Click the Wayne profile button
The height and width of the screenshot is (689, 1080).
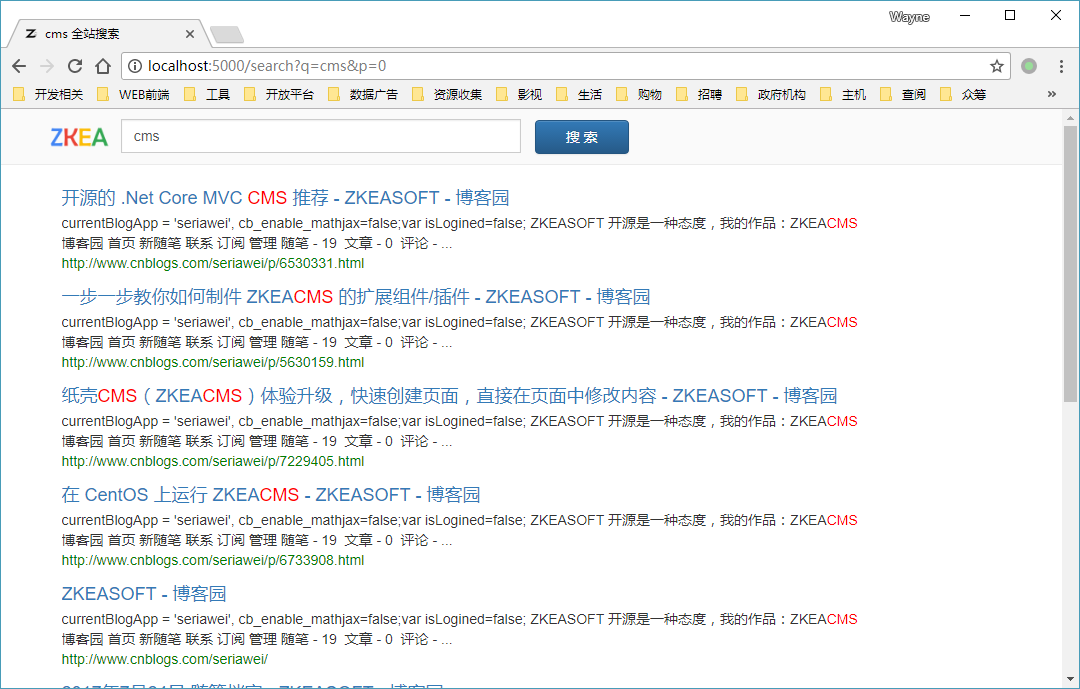[909, 17]
